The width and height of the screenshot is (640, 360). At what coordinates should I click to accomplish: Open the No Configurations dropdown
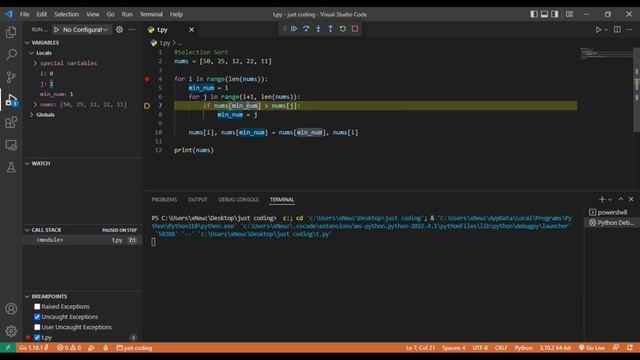[x=86, y=29]
